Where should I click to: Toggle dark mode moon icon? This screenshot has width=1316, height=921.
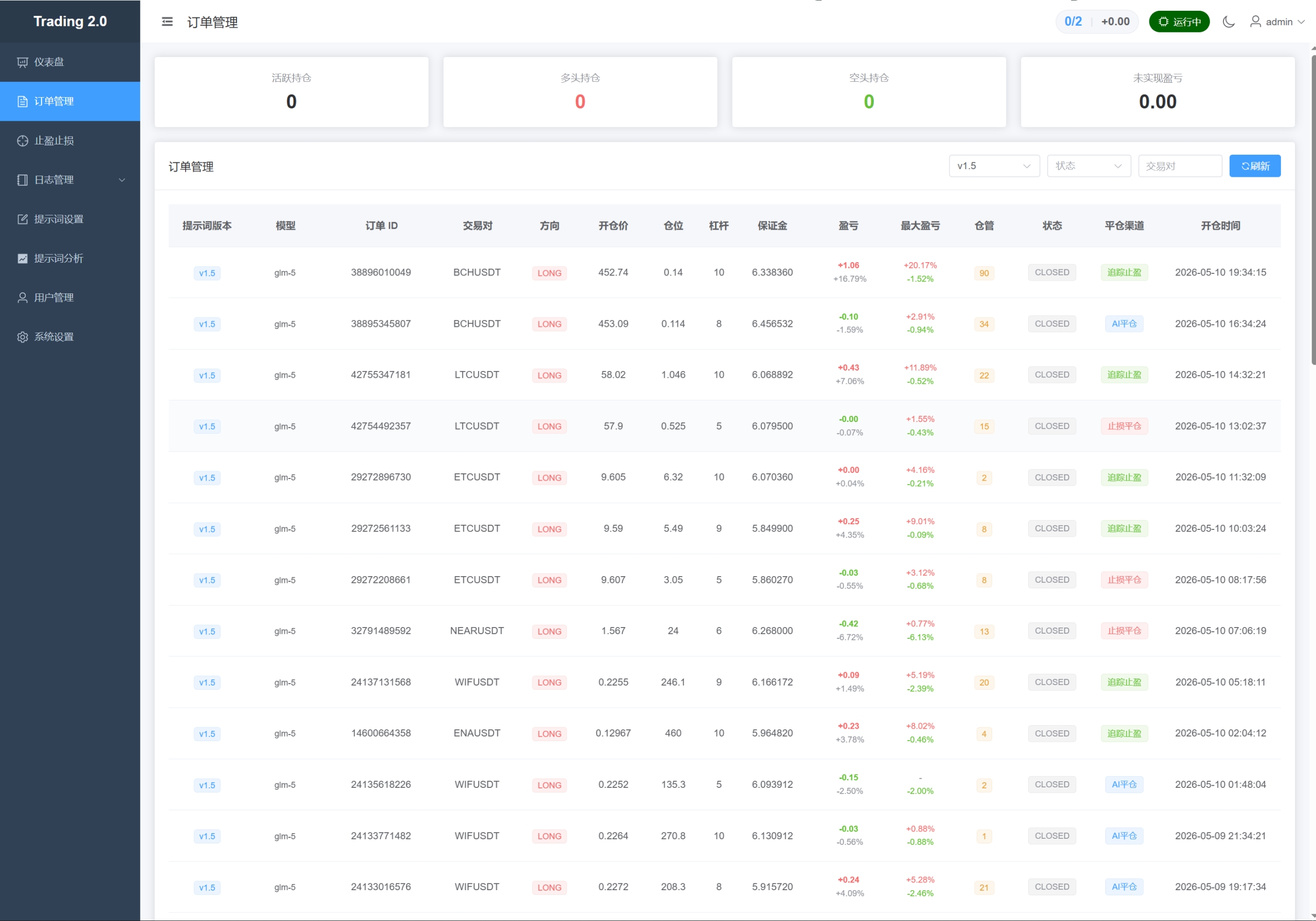point(1228,22)
